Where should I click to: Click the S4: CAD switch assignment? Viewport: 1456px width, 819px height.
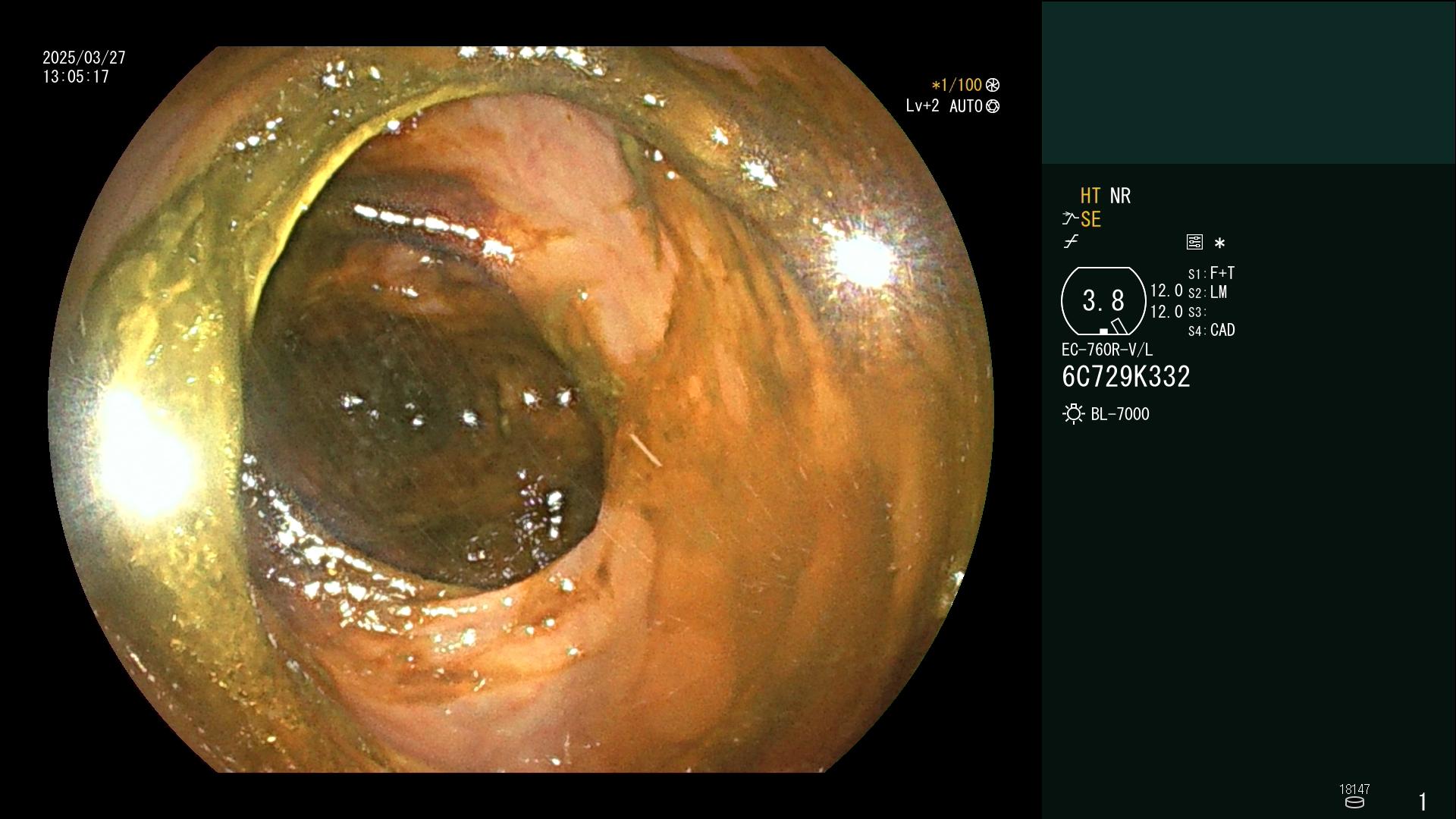(1211, 331)
